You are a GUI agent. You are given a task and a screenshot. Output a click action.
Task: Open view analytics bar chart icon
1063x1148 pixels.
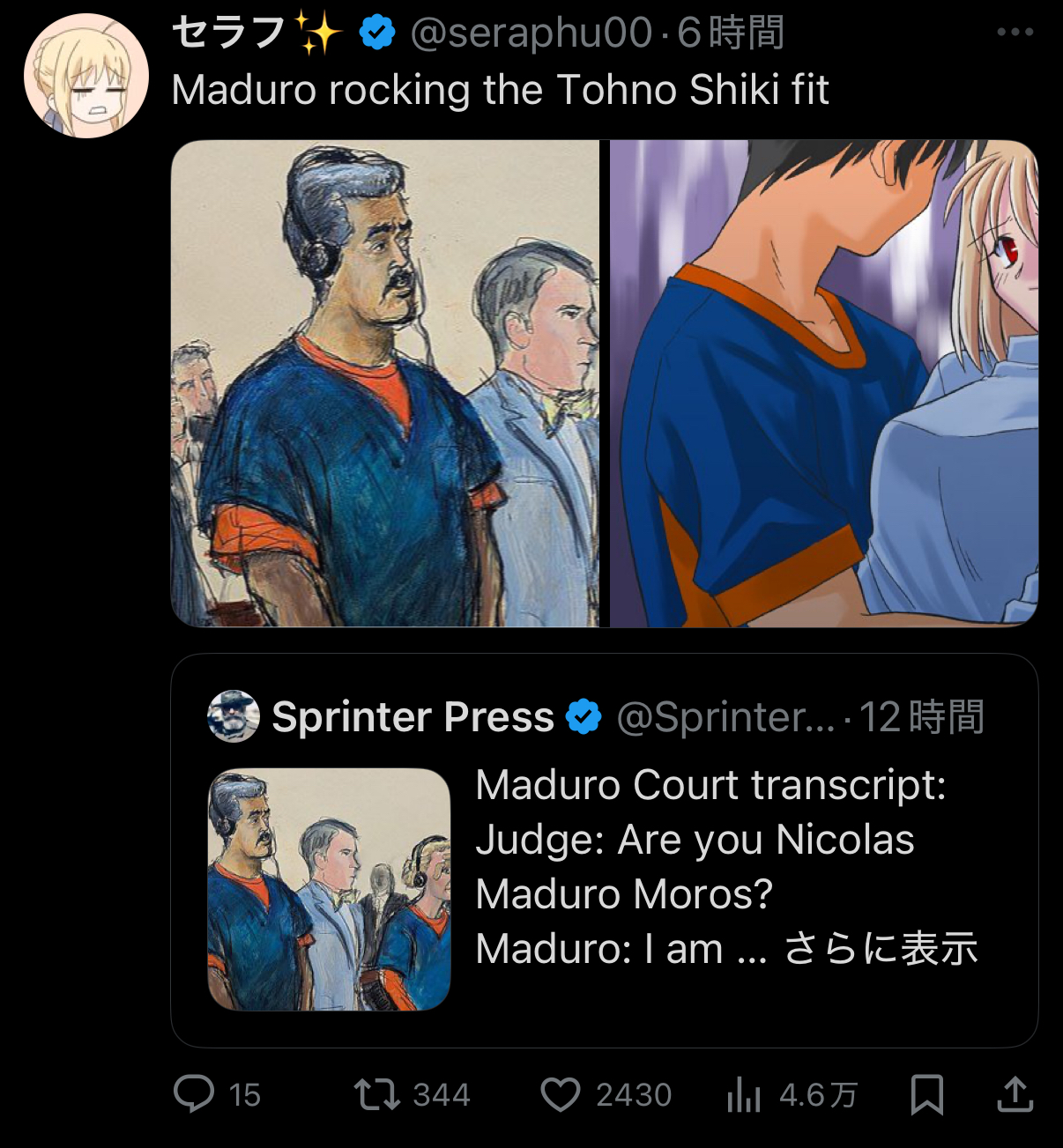[x=744, y=1095]
